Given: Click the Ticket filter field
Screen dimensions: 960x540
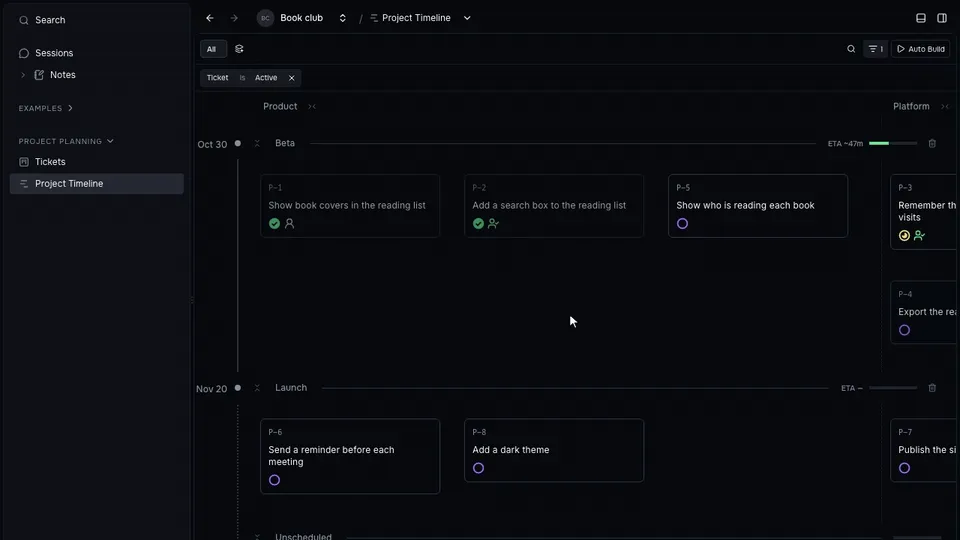Looking at the screenshot, I should [x=217, y=78].
